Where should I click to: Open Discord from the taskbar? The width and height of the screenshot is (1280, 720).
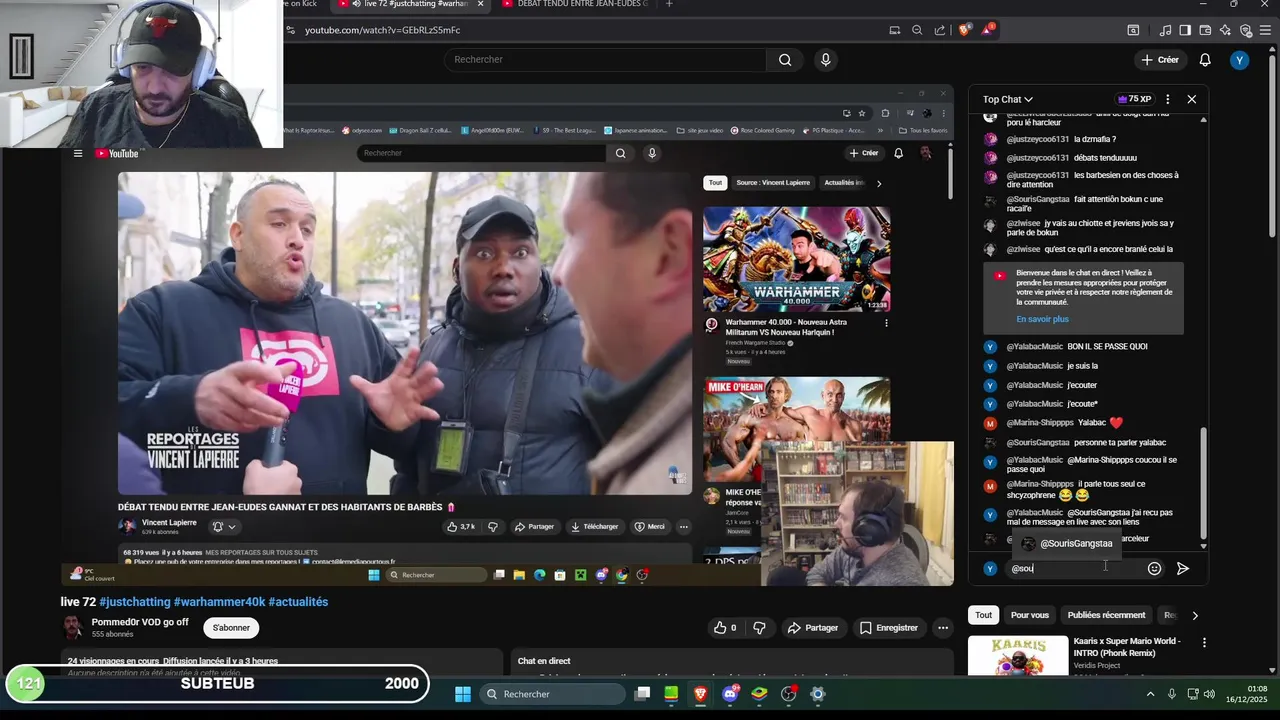click(x=730, y=694)
